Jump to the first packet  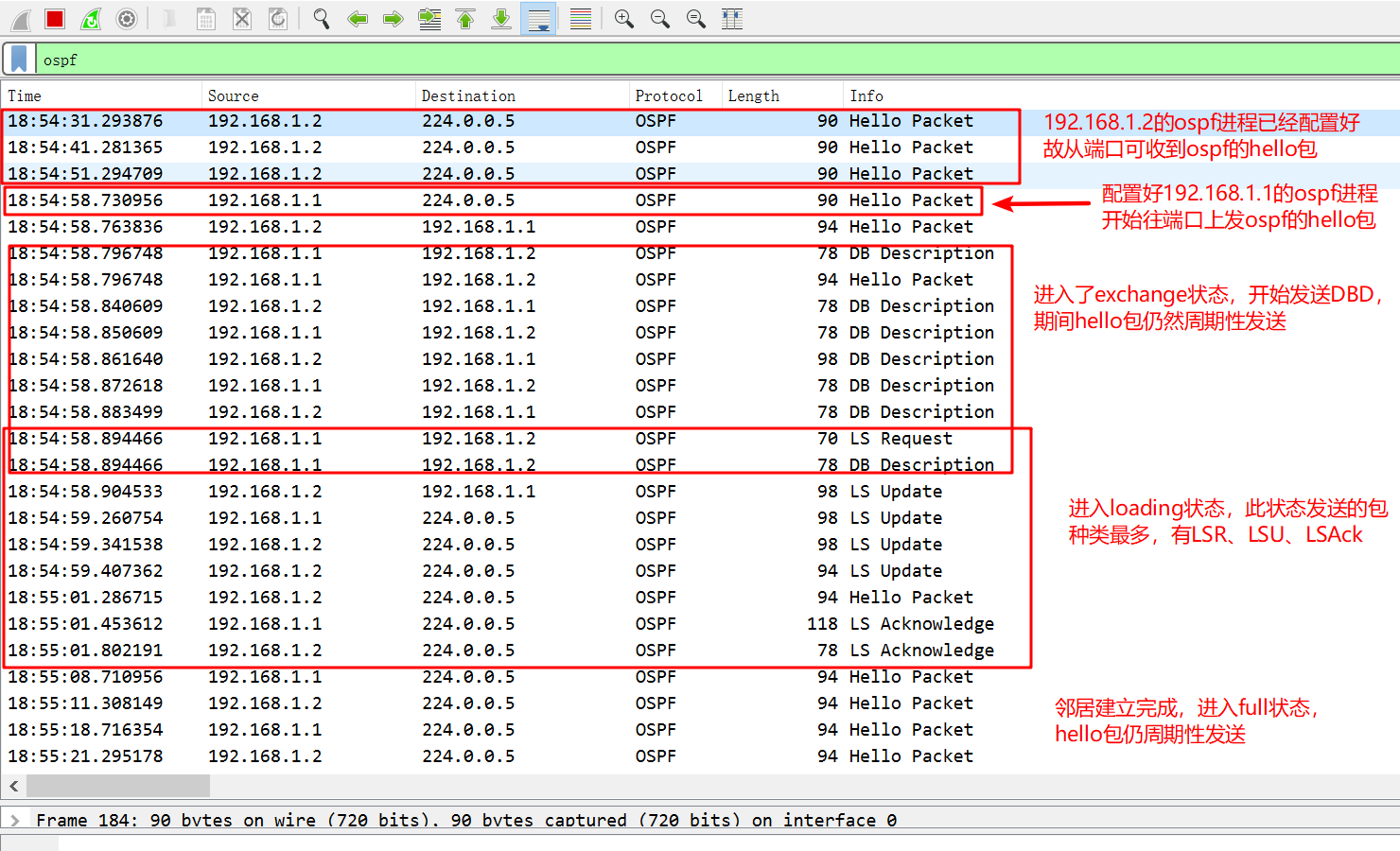pos(465,19)
